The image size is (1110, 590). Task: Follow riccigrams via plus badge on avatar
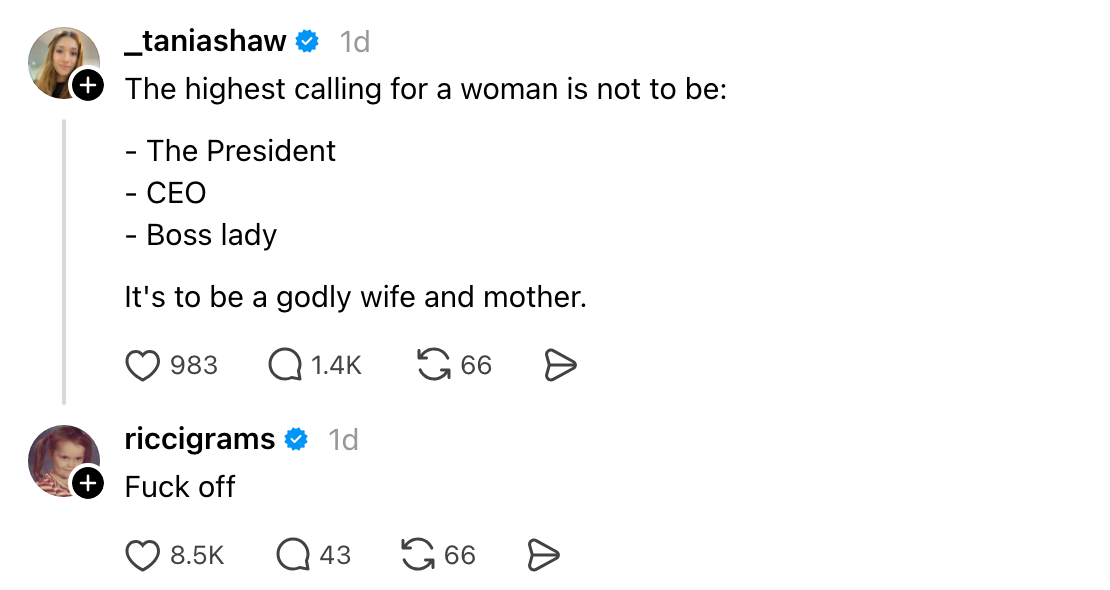[88, 484]
